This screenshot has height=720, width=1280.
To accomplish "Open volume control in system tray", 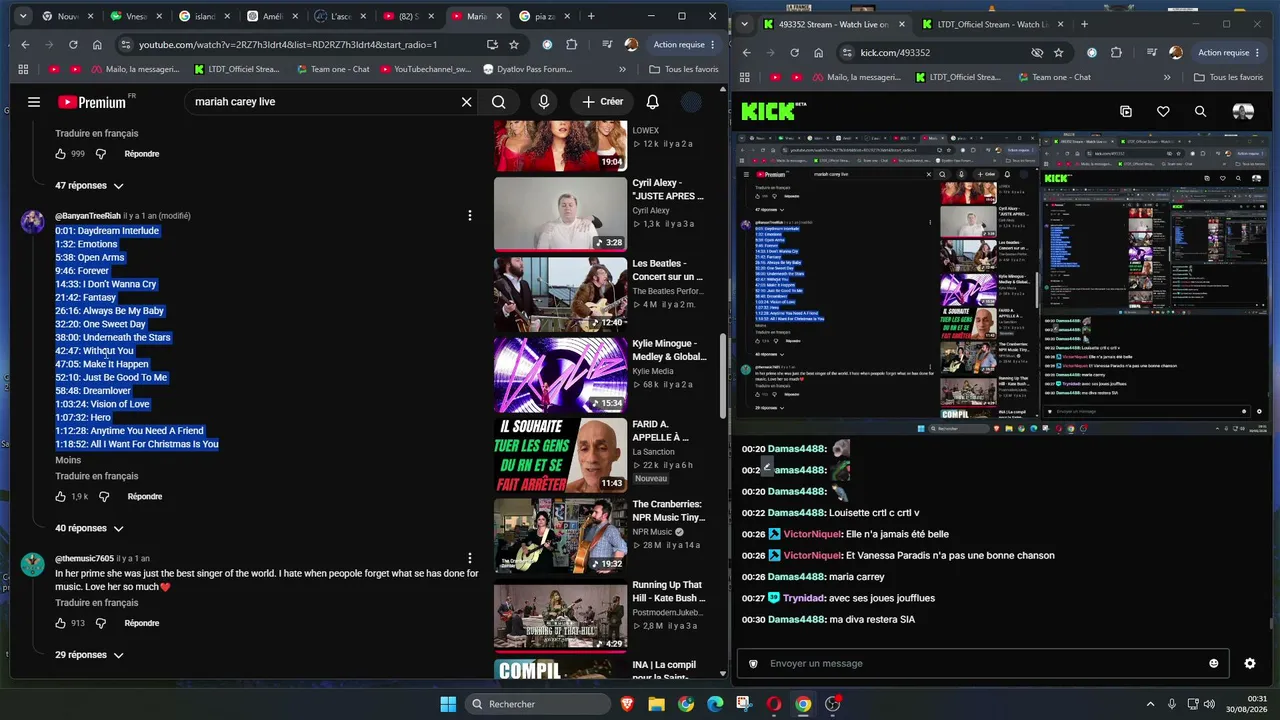I will click(x=1207, y=704).
